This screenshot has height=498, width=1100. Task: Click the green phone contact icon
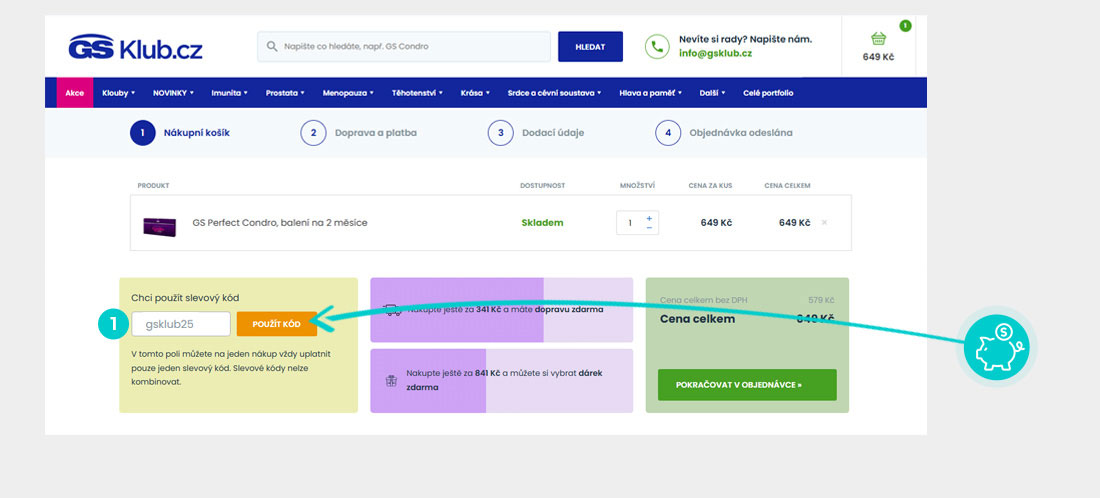pyautogui.click(x=657, y=47)
